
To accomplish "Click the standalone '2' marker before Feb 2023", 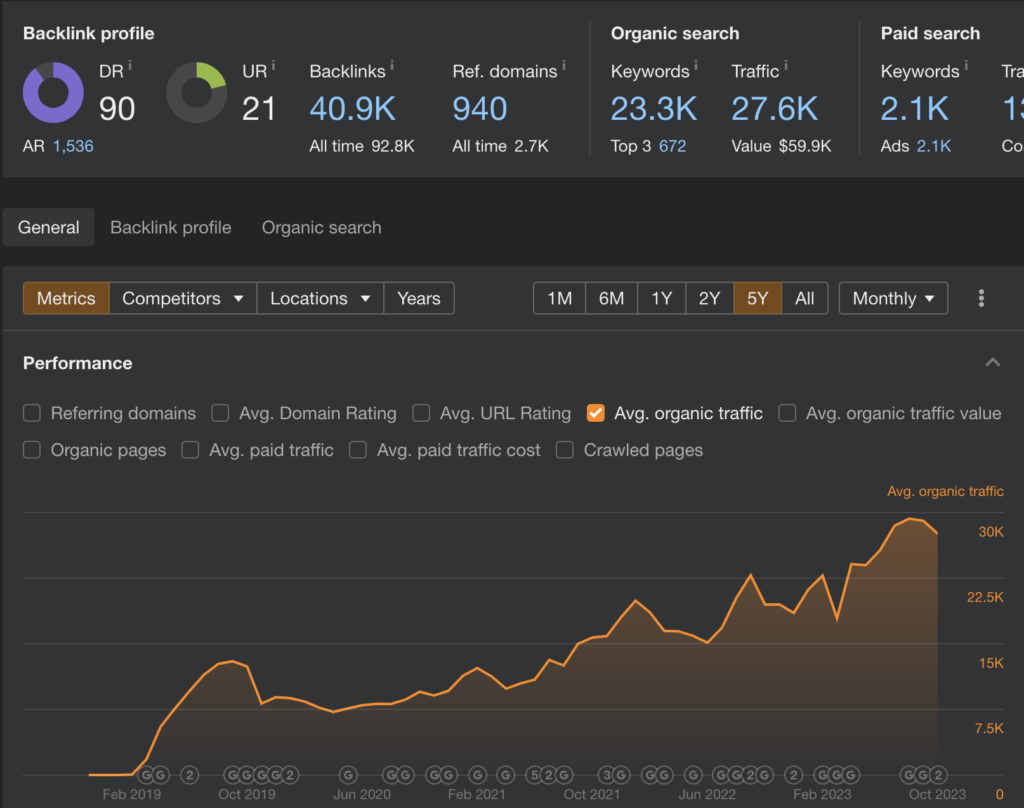I will point(793,775).
